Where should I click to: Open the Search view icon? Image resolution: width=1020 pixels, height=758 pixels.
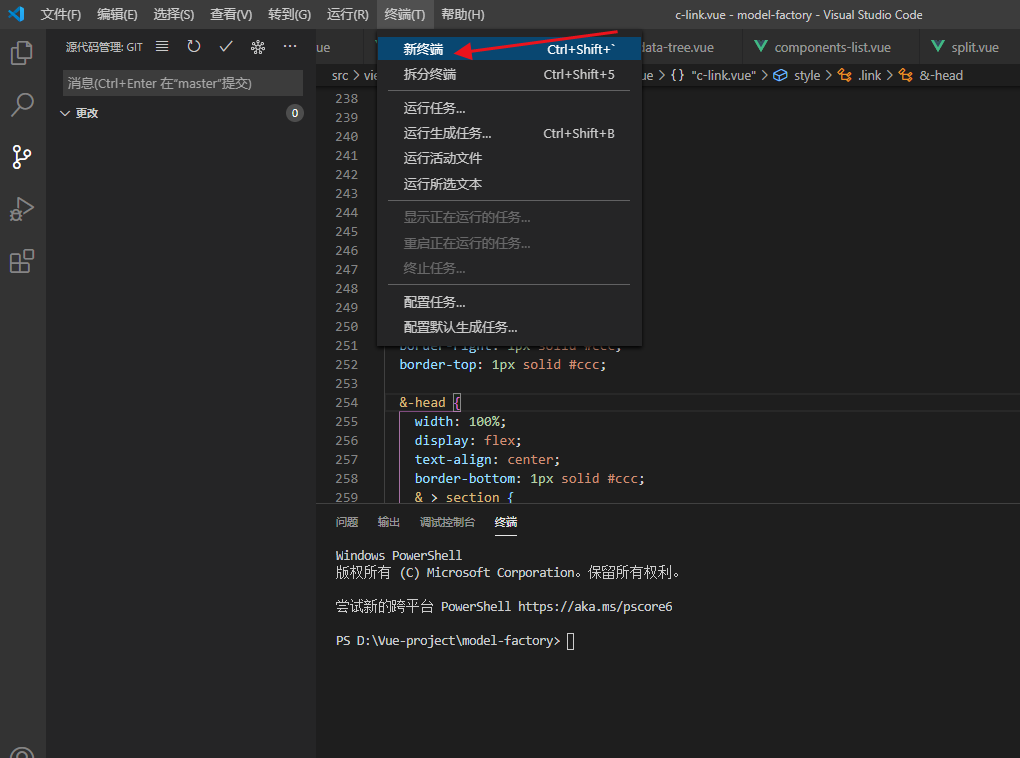tap(21, 104)
